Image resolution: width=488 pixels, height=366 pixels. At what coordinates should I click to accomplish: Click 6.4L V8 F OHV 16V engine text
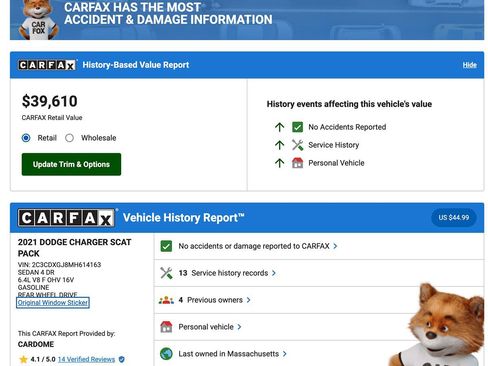coord(46,280)
